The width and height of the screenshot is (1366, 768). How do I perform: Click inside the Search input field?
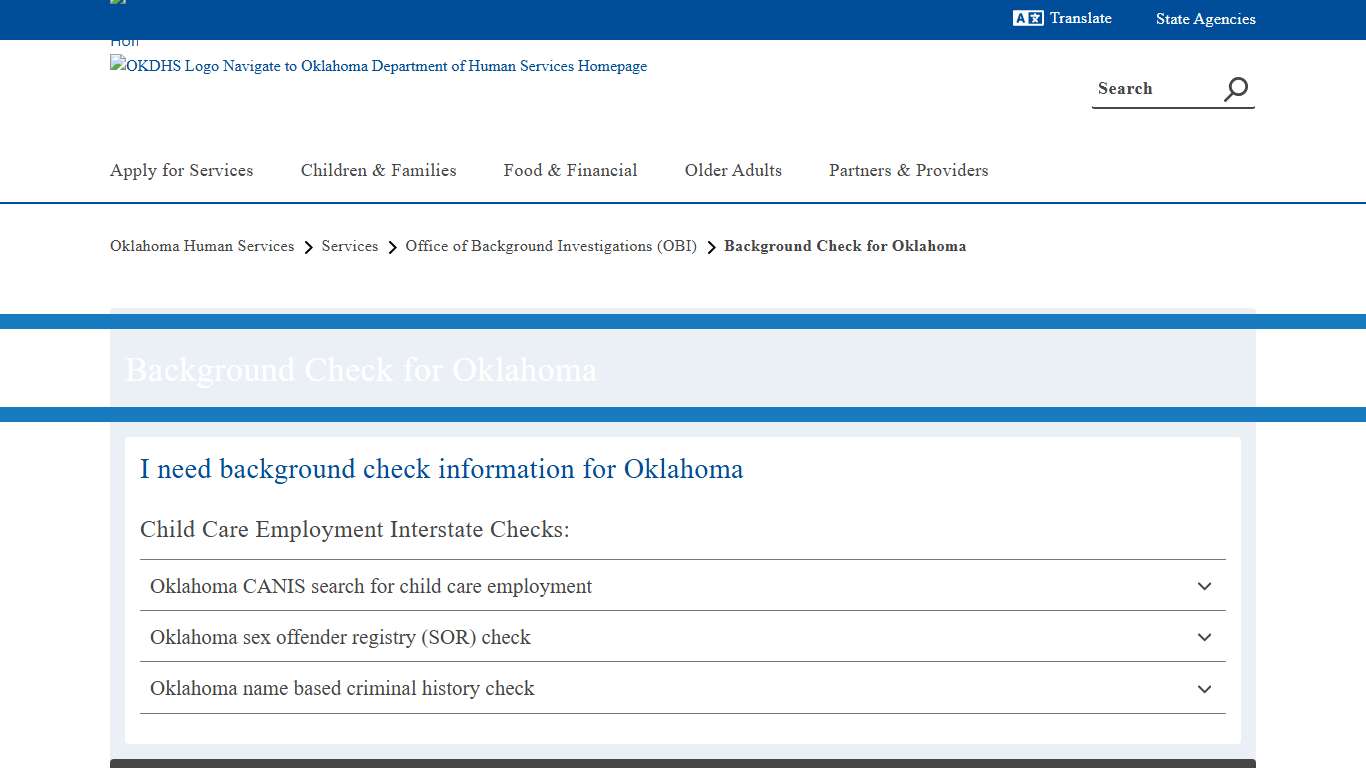pos(1150,88)
